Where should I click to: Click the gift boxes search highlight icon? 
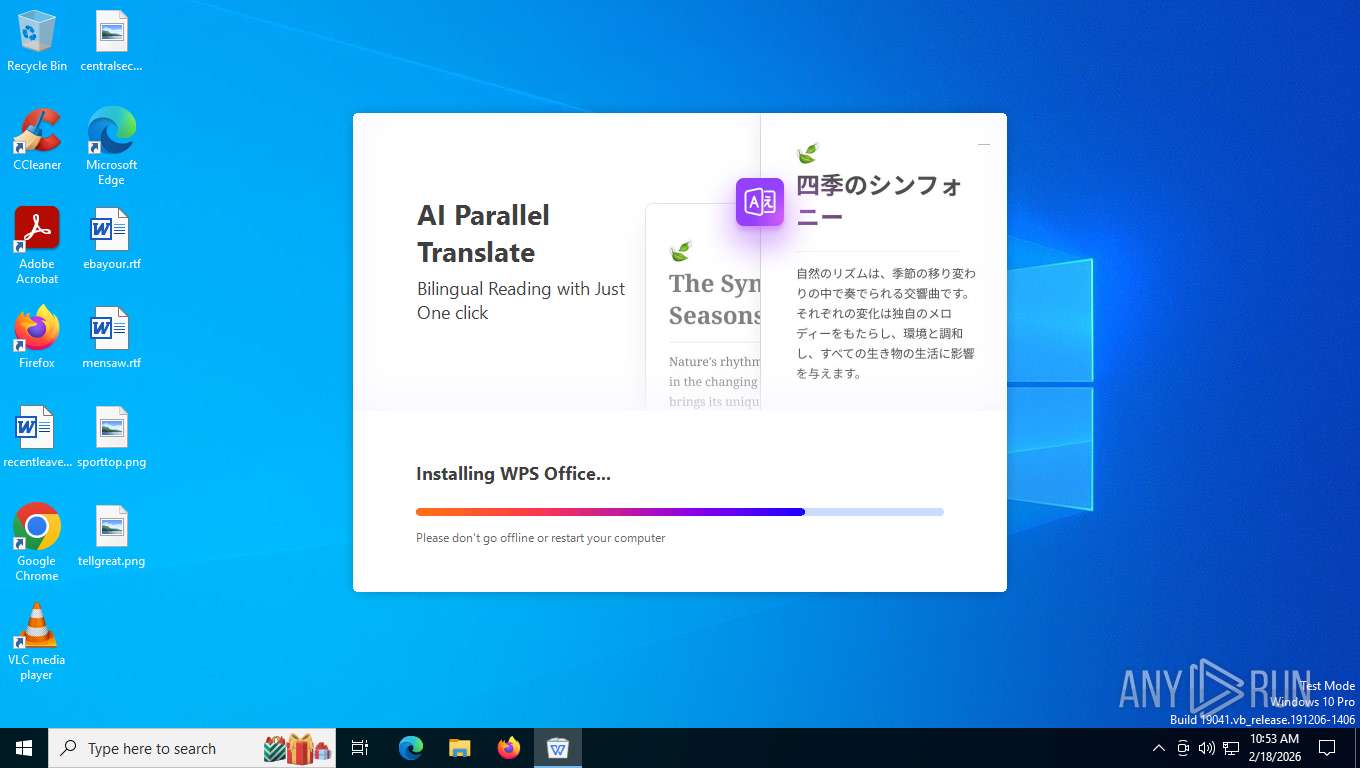point(297,748)
